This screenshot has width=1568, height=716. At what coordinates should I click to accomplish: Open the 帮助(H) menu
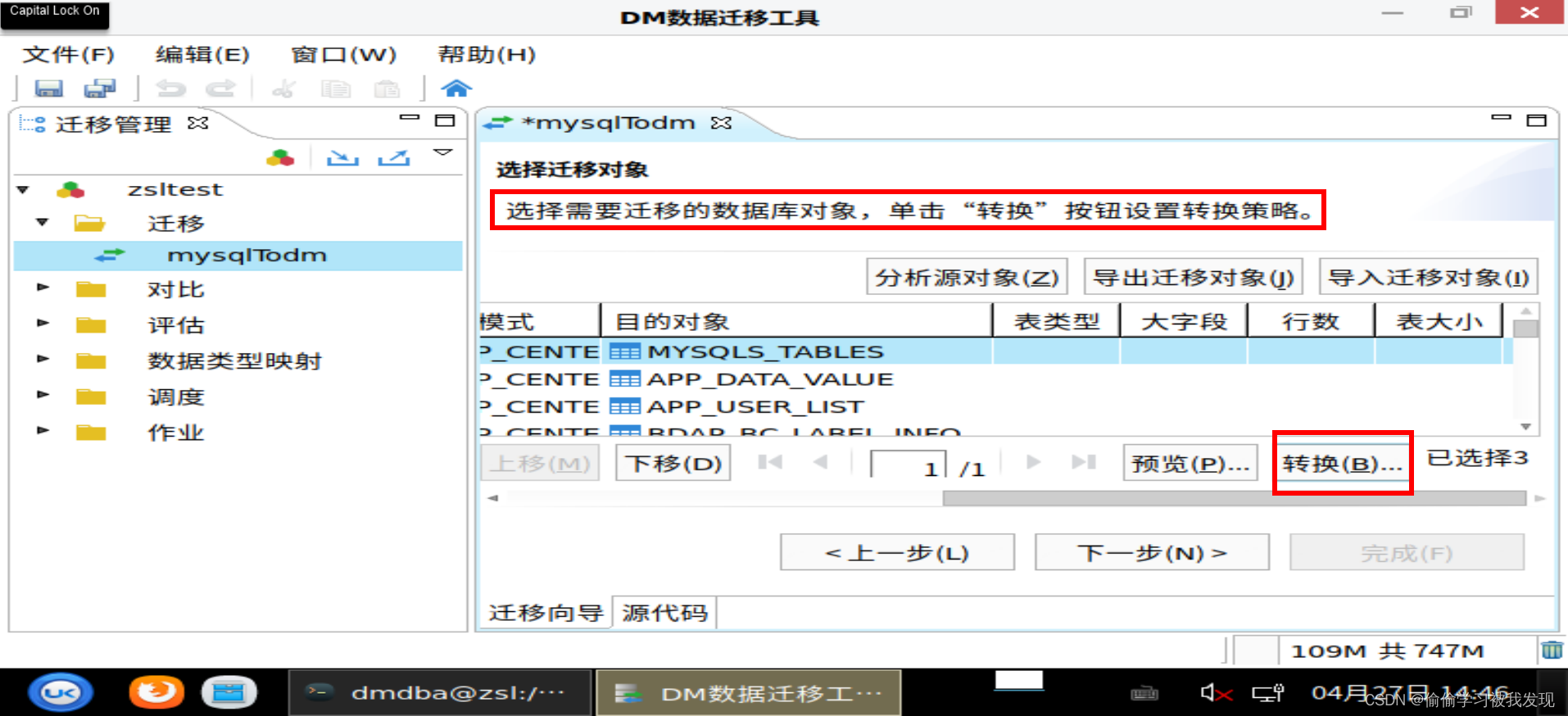[487, 55]
